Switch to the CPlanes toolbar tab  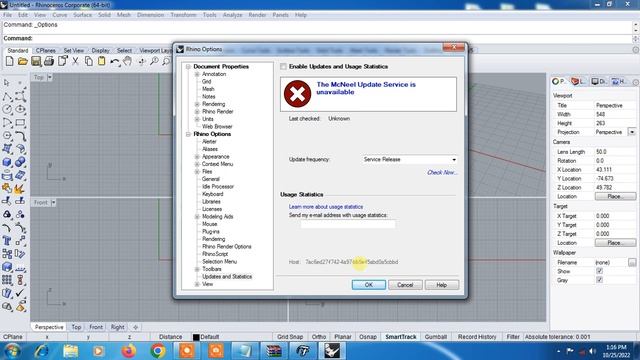coord(45,51)
